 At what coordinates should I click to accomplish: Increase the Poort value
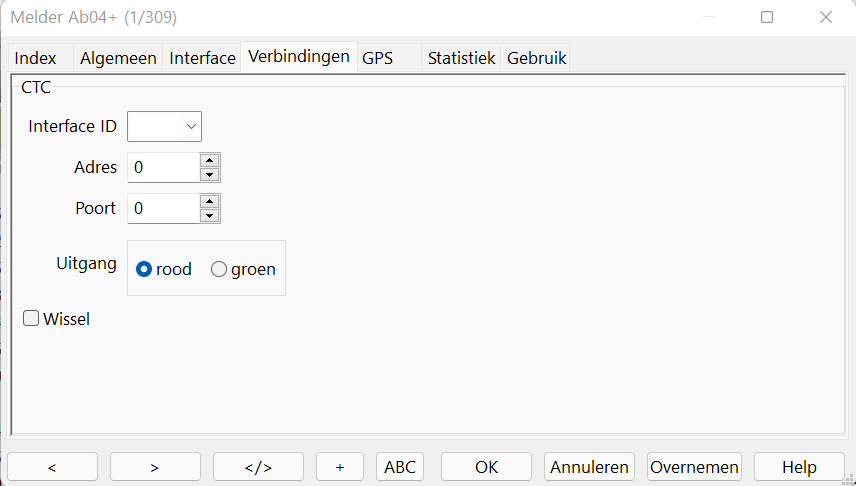pyautogui.click(x=209, y=201)
